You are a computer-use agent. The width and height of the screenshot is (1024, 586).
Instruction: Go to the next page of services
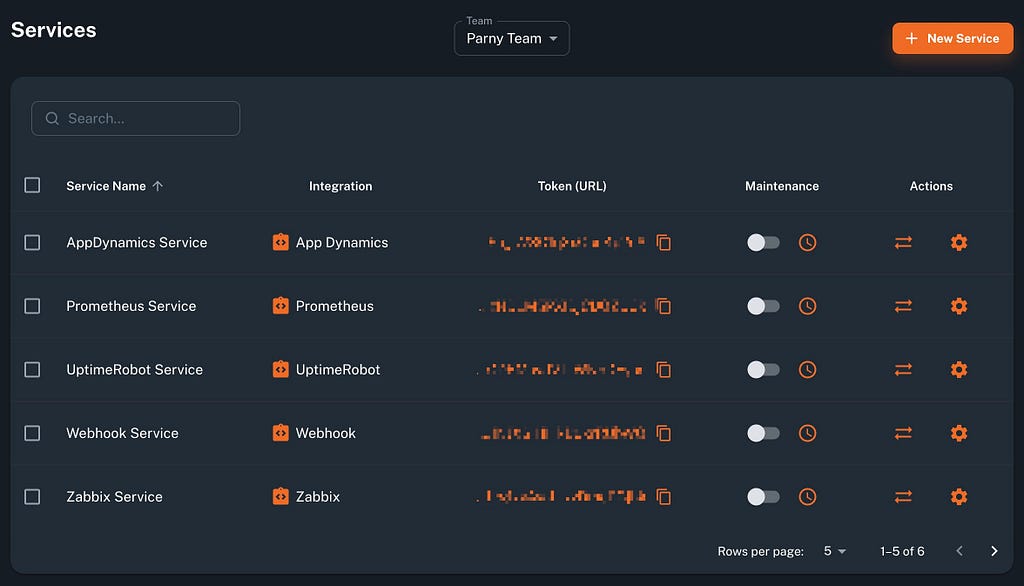[994, 551]
